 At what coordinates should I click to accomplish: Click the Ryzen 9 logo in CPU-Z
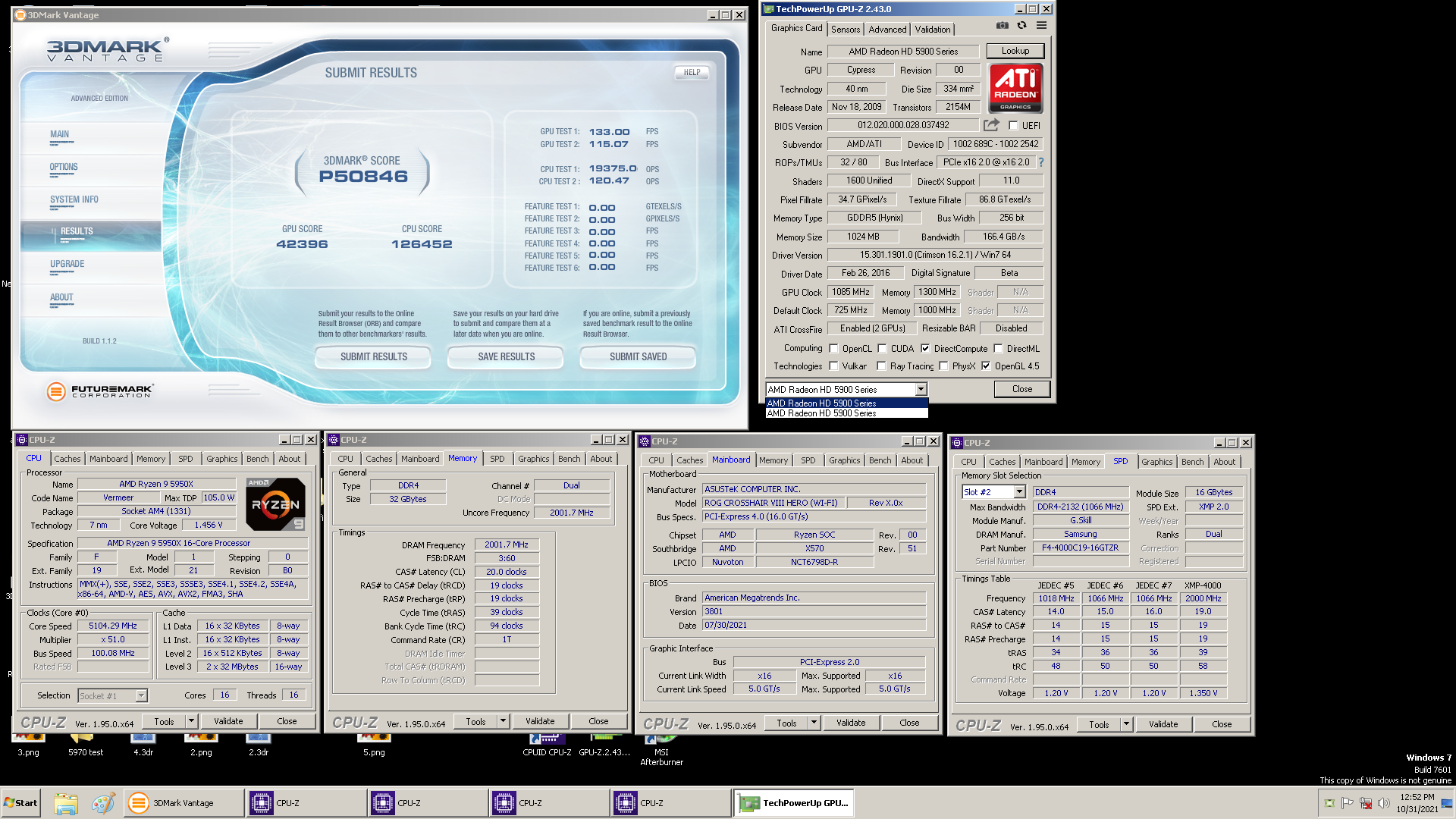(275, 504)
